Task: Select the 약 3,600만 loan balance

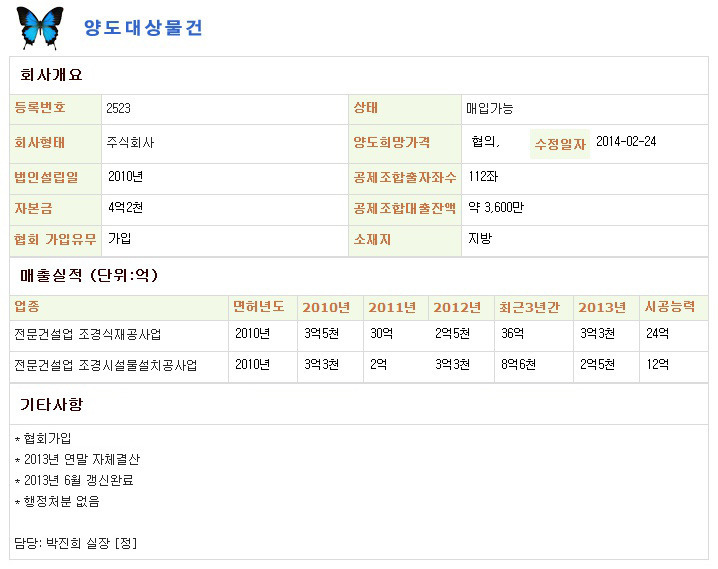Action: [x=496, y=208]
